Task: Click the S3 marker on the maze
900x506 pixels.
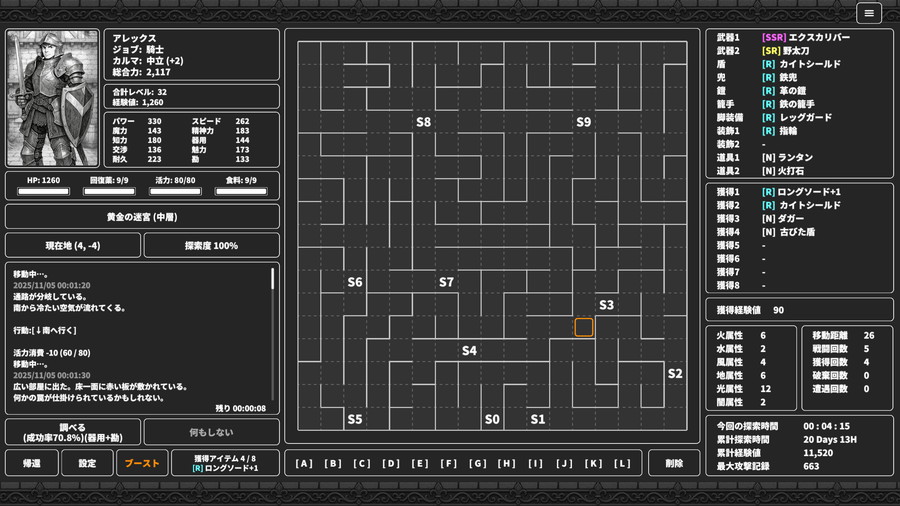Action: pyautogui.click(x=606, y=305)
